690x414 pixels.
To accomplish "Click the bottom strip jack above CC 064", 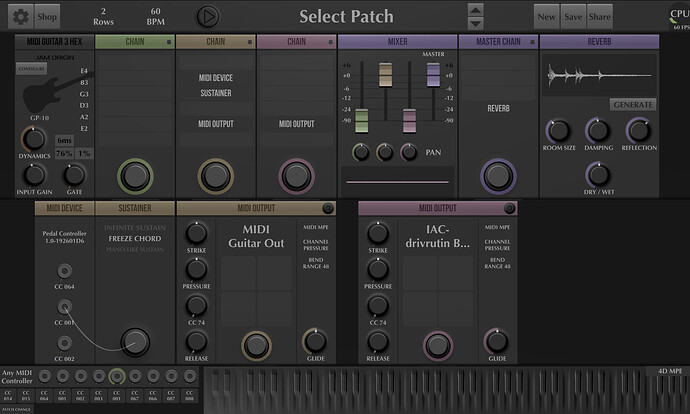I will [44, 376].
